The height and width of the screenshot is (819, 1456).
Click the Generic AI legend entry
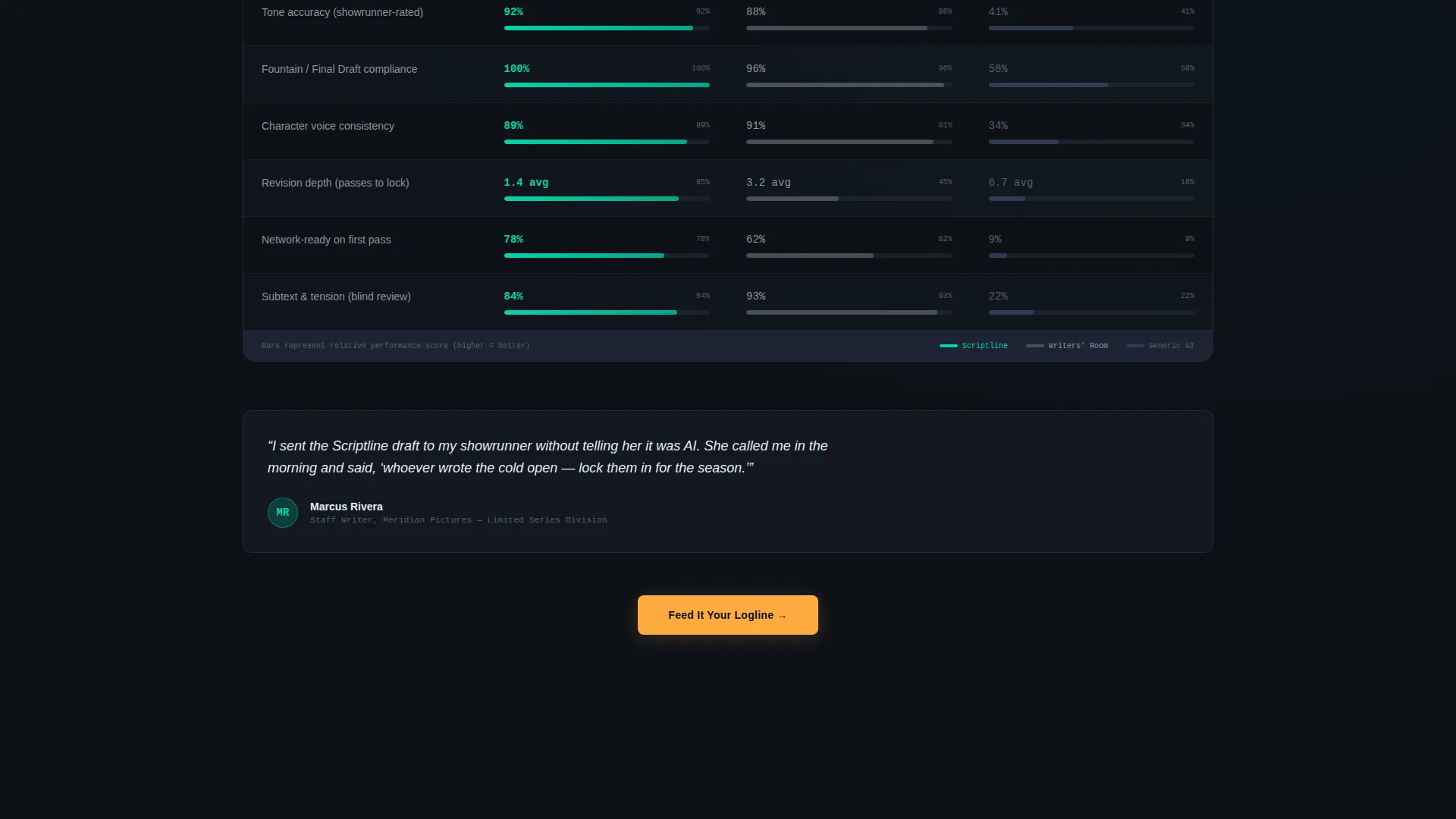coord(1160,346)
